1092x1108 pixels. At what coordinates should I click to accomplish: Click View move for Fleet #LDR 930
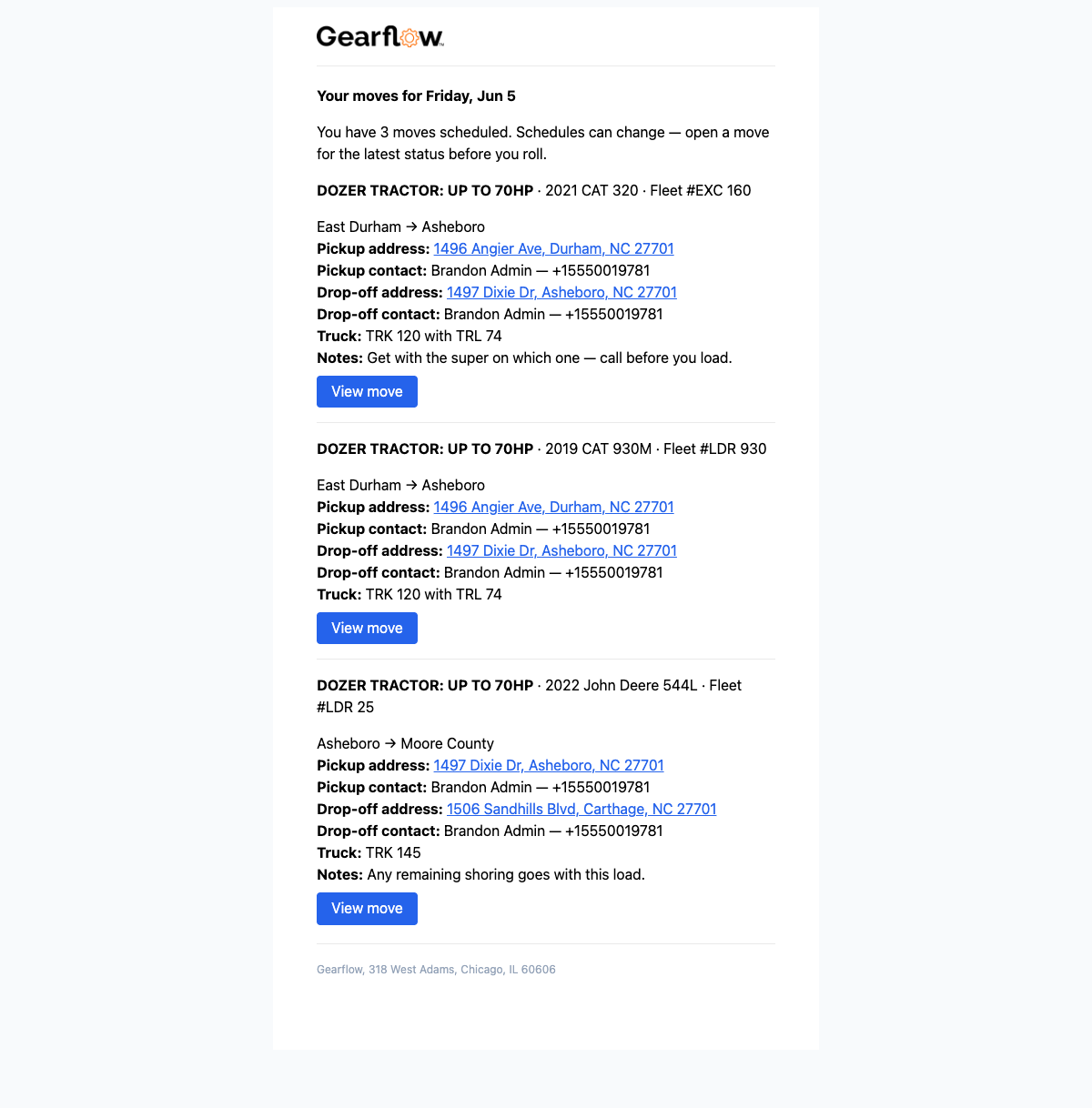367,628
